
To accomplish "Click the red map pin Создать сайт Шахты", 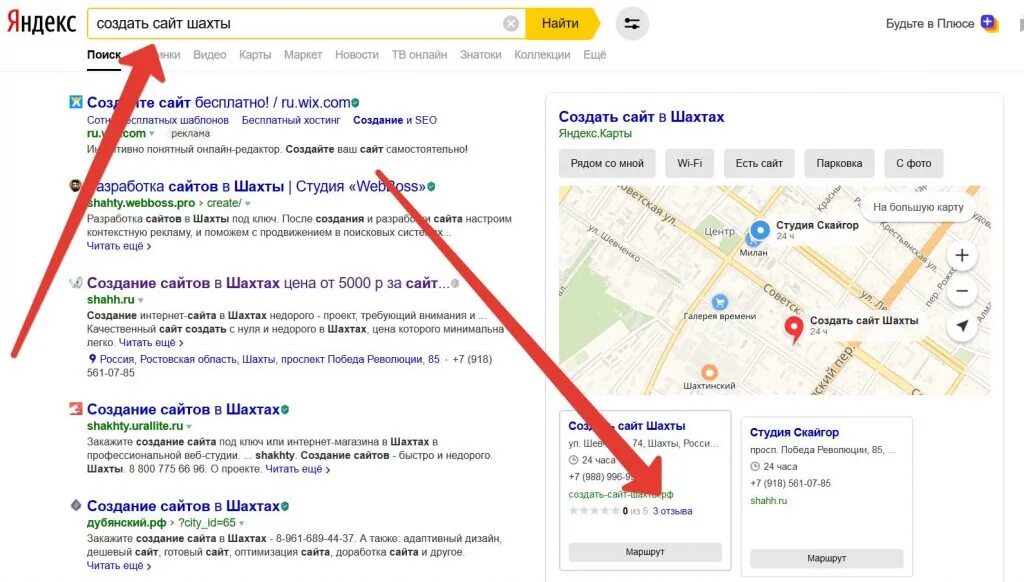I will coord(793,329).
